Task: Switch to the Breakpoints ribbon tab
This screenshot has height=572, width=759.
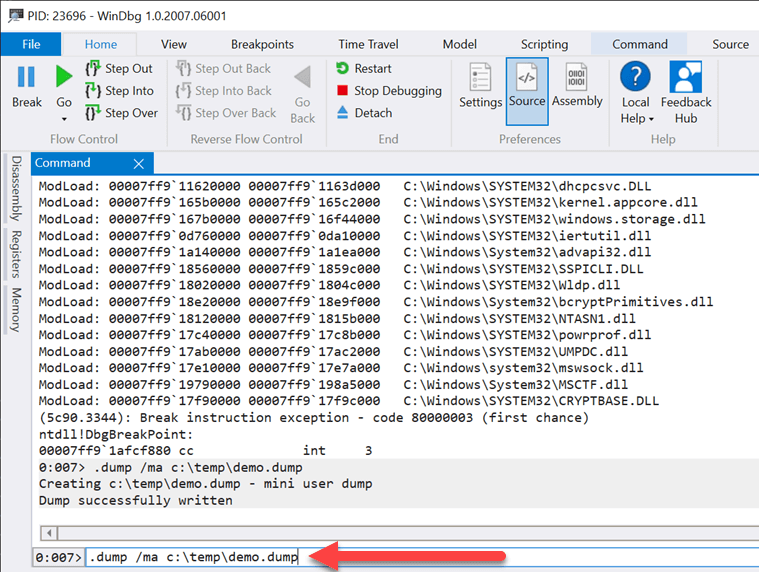Action: tap(262, 44)
